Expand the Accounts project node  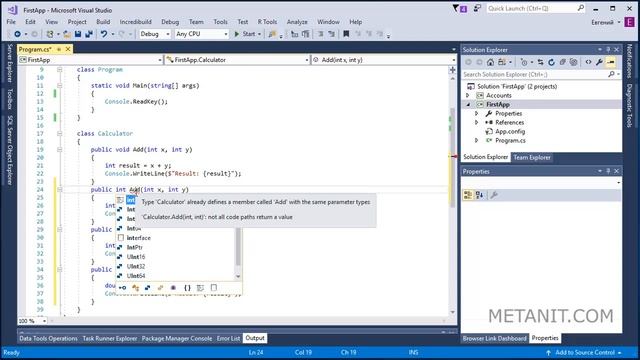[x=468, y=96]
